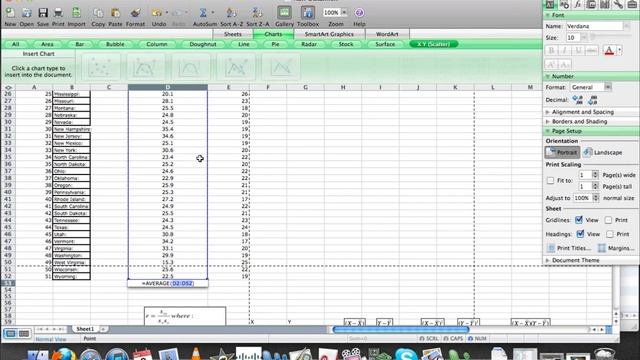Insert the marked scatter chart thumbnail
640x360 pixels.
pos(100,67)
